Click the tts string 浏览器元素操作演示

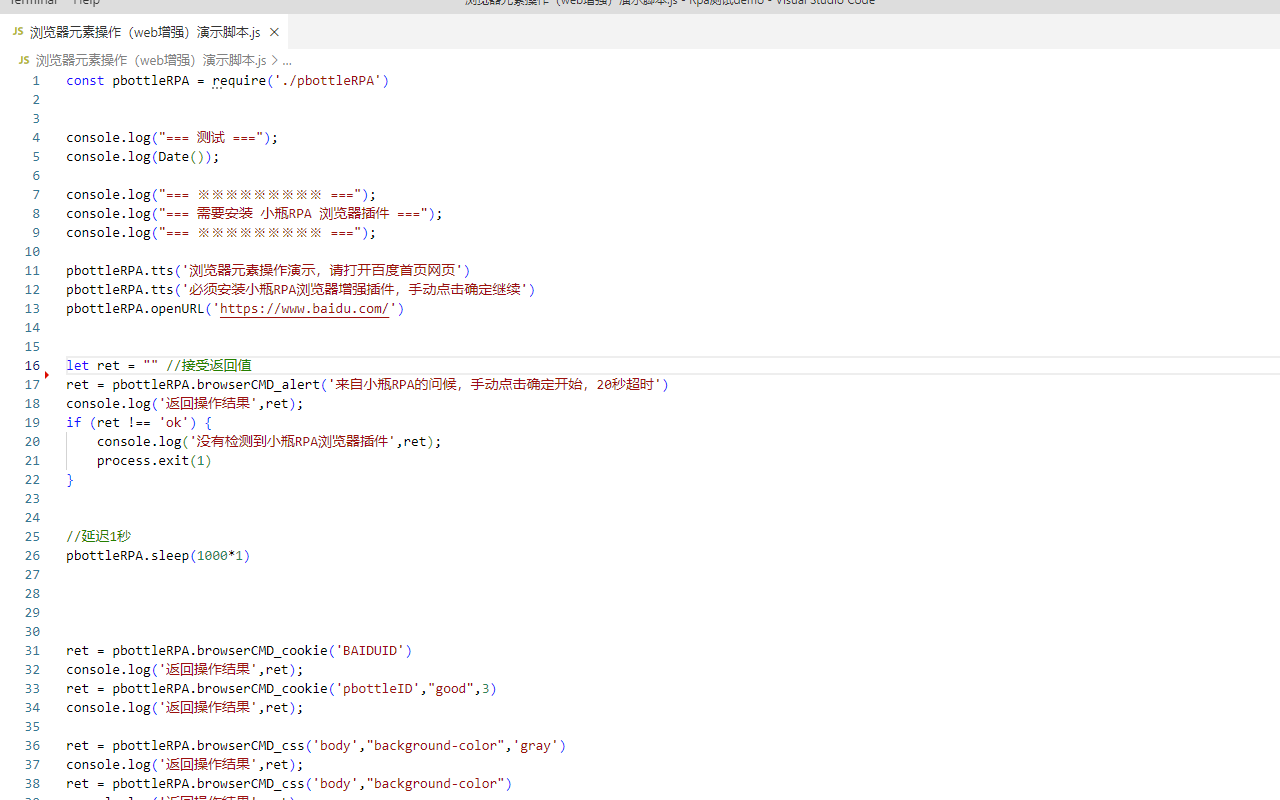tap(324, 270)
